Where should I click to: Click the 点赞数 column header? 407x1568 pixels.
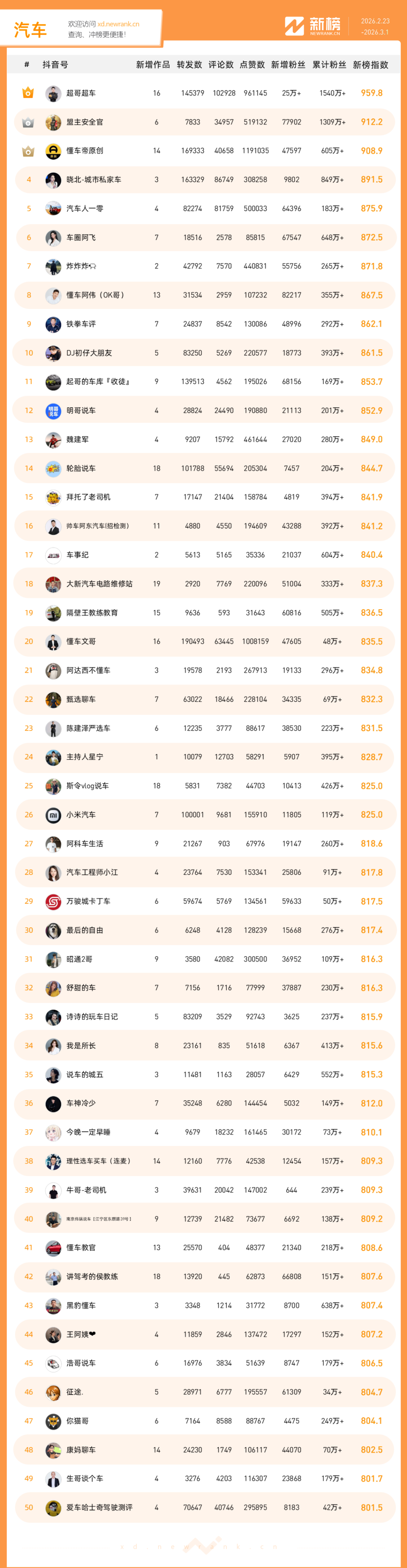click(252, 65)
